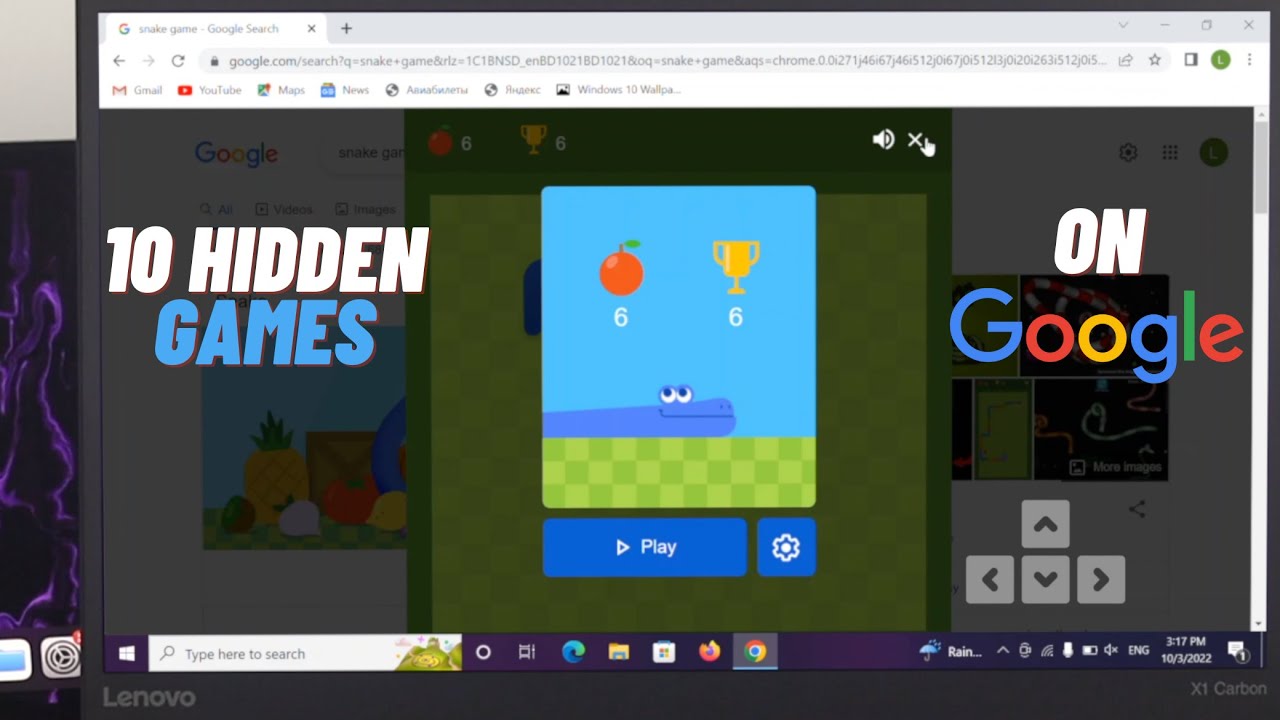Switch to the Images results tab

(x=366, y=209)
